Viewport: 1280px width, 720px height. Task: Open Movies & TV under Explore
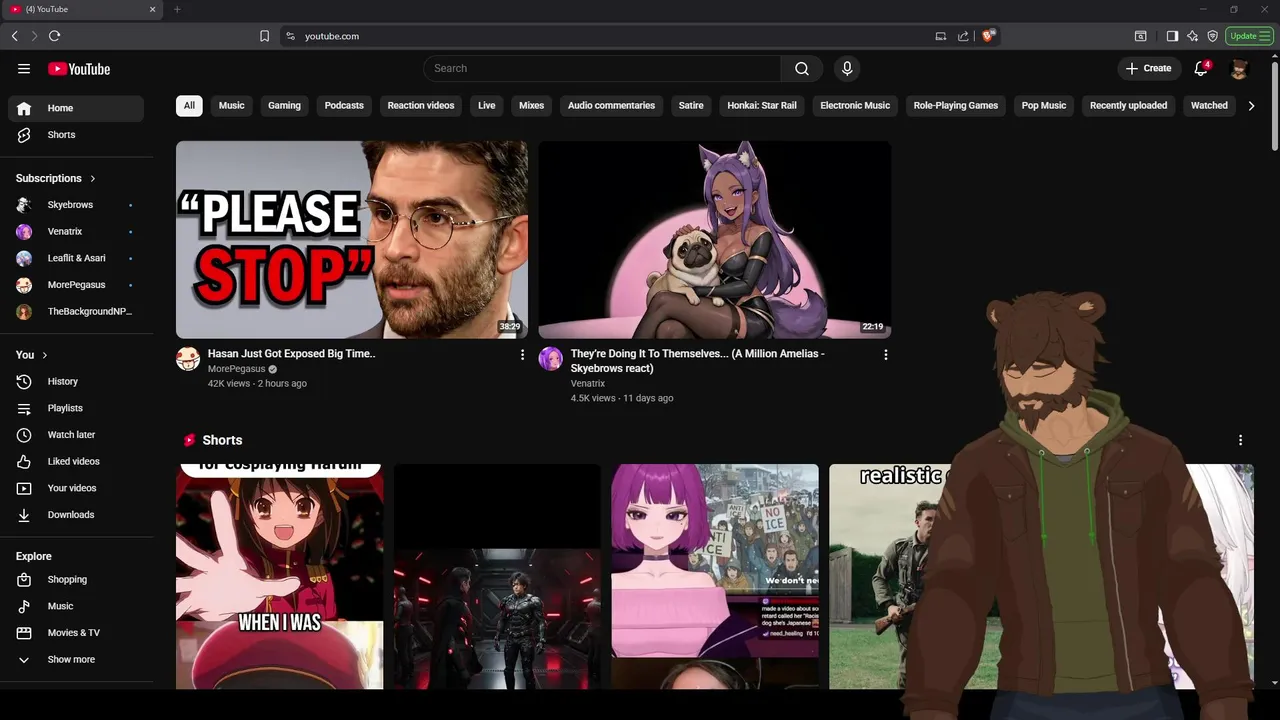[x=76, y=633]
